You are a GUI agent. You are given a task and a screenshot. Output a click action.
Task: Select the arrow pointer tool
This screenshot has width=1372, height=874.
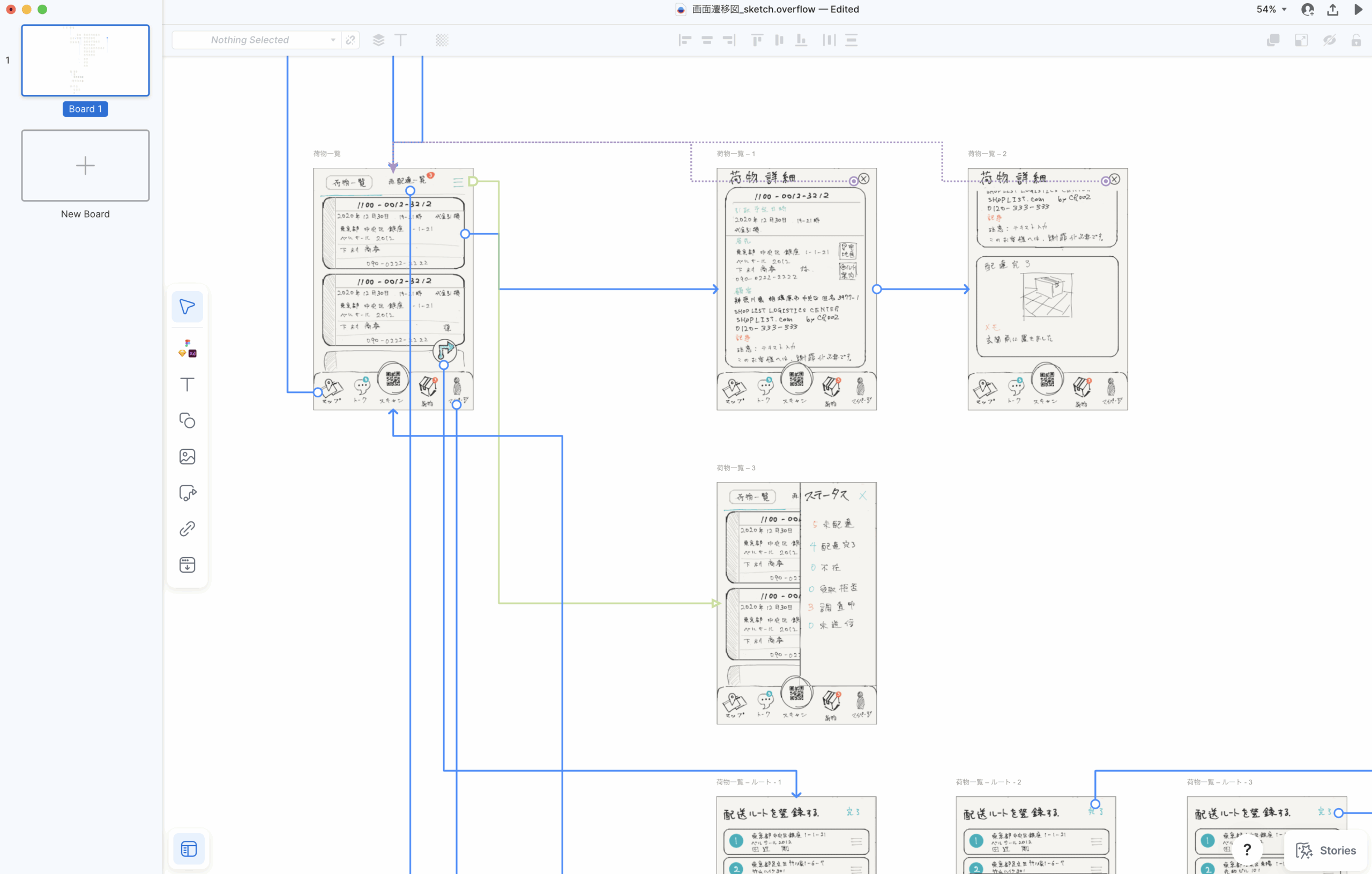point(187,307)
